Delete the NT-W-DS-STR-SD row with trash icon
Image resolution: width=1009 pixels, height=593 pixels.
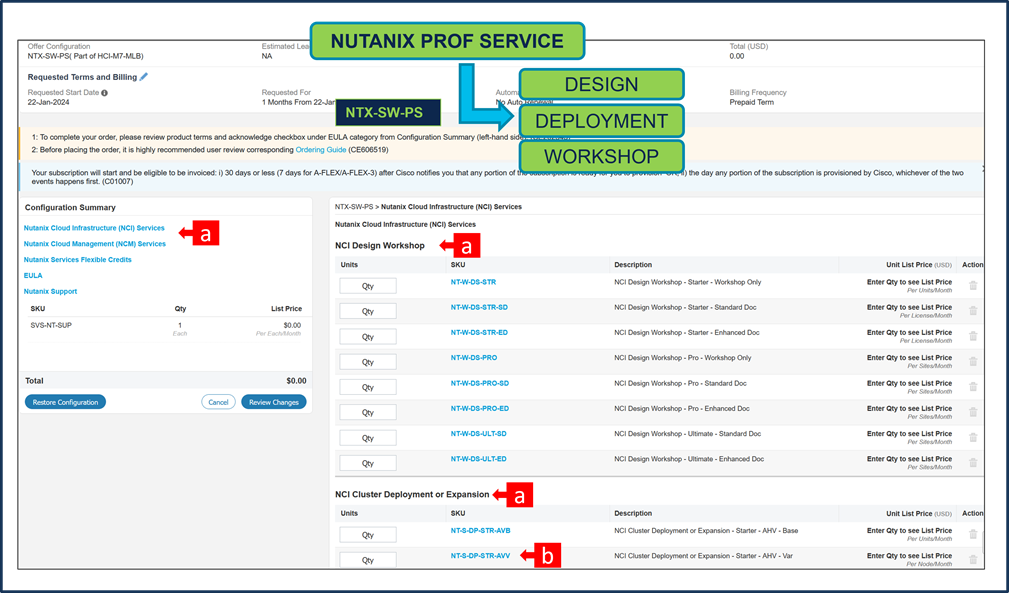coord(973,311)
